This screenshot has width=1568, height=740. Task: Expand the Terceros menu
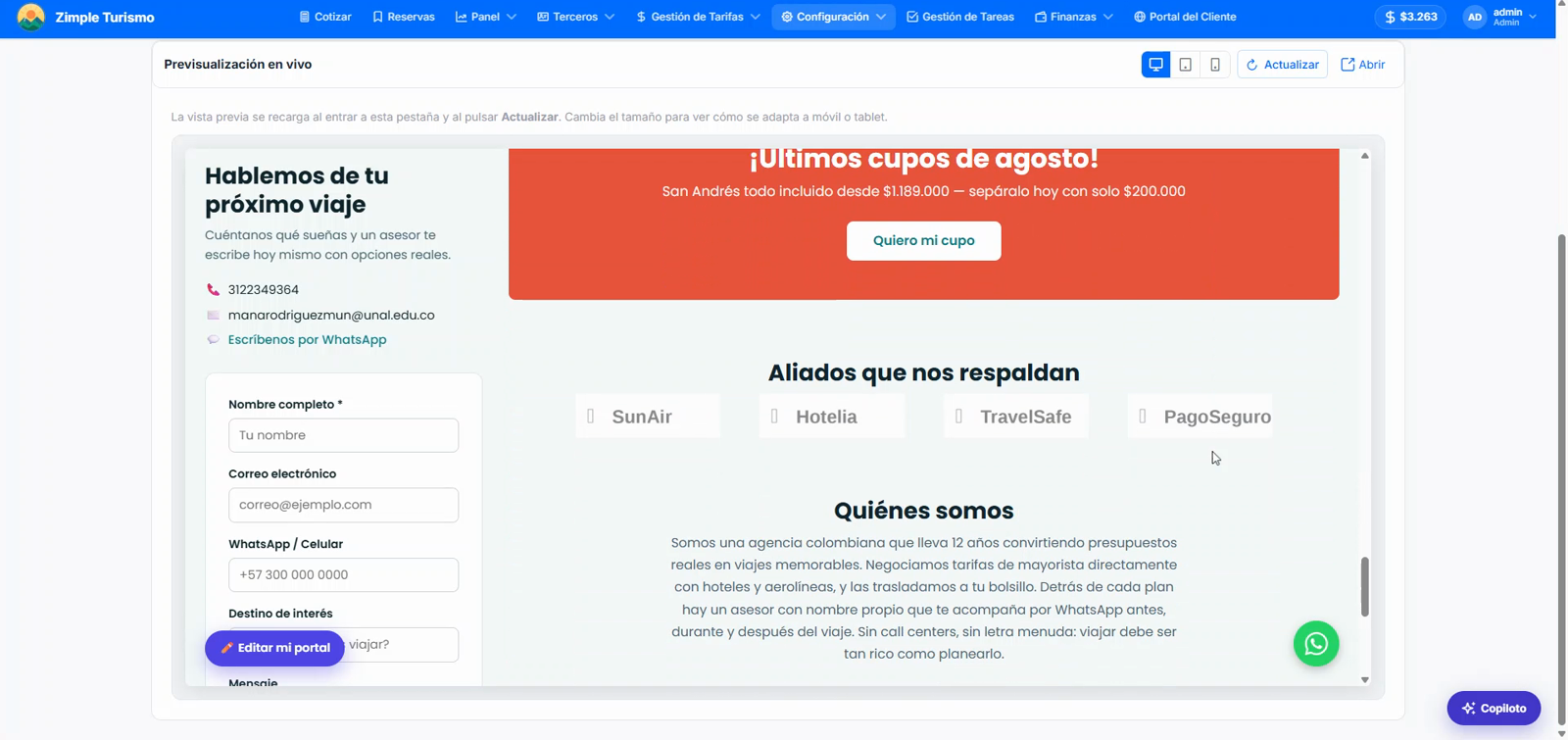pyautogui.click(x=576, y=17)
